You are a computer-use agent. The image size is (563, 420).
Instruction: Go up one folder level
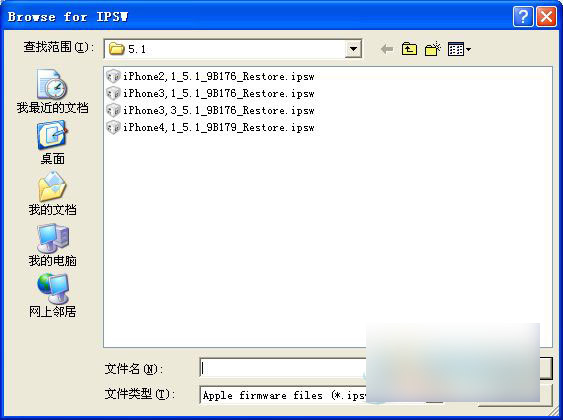coord(409,49)
